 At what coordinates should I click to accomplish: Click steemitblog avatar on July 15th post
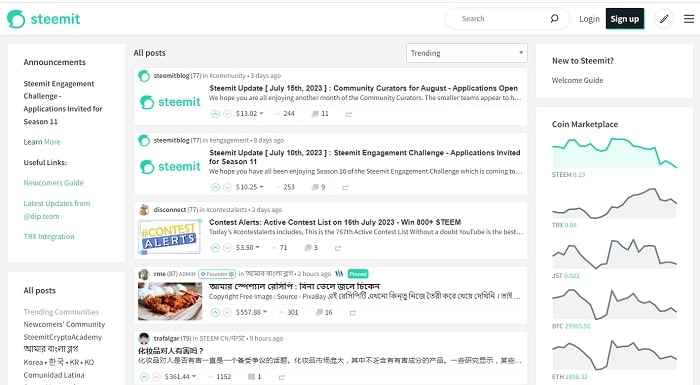(x=144, y=76)
